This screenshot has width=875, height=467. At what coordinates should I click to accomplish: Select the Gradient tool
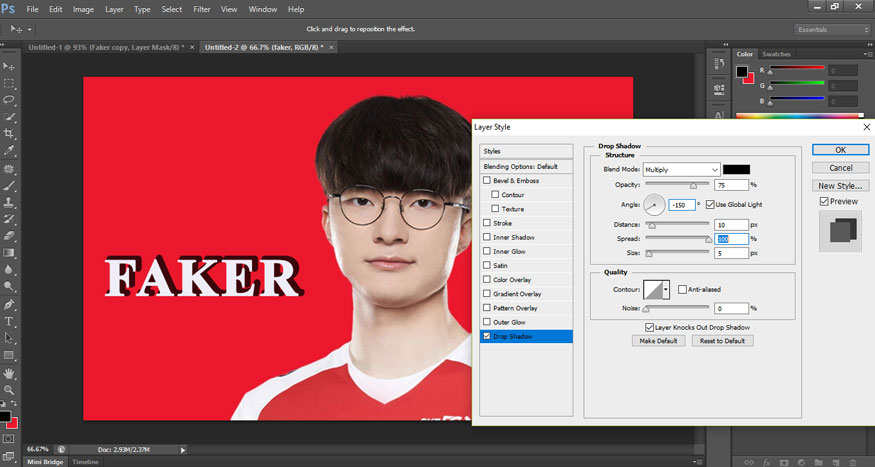click(x=9, y=253)
